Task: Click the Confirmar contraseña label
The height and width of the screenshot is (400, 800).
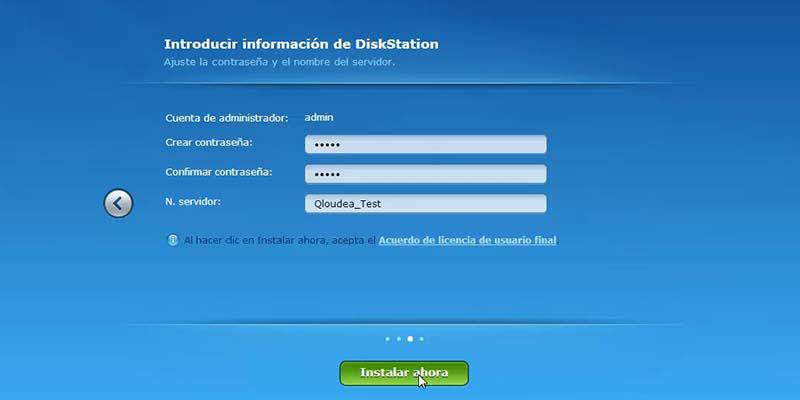Action: [219, 172]
